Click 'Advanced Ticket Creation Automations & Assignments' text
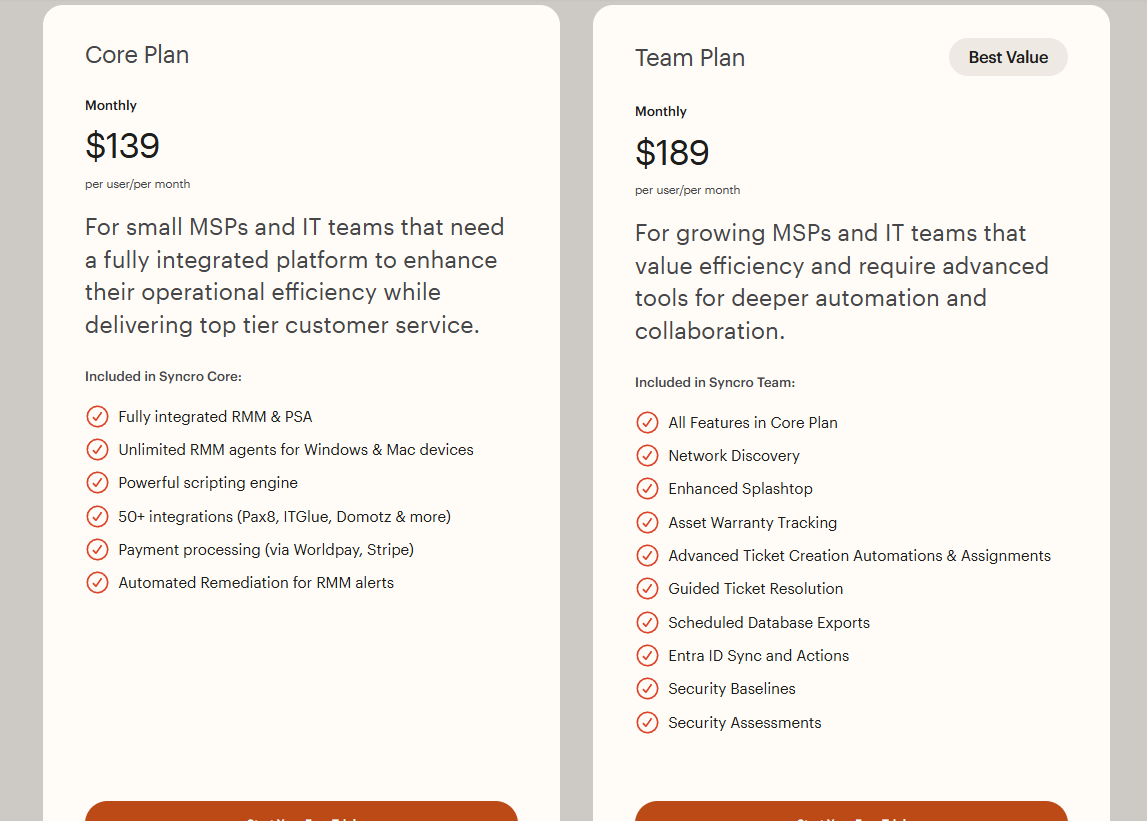Viewport: 1147px width, 821px height. 860,555
